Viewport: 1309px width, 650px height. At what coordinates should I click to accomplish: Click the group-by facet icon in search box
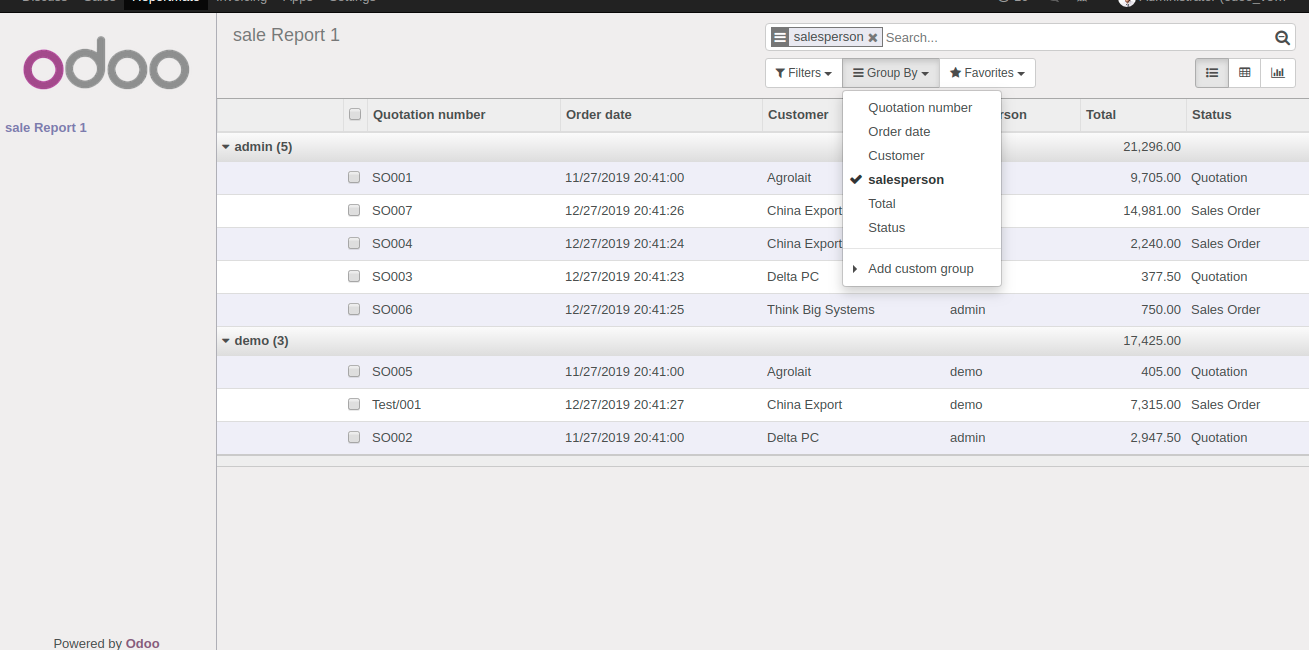click(780, 37)
